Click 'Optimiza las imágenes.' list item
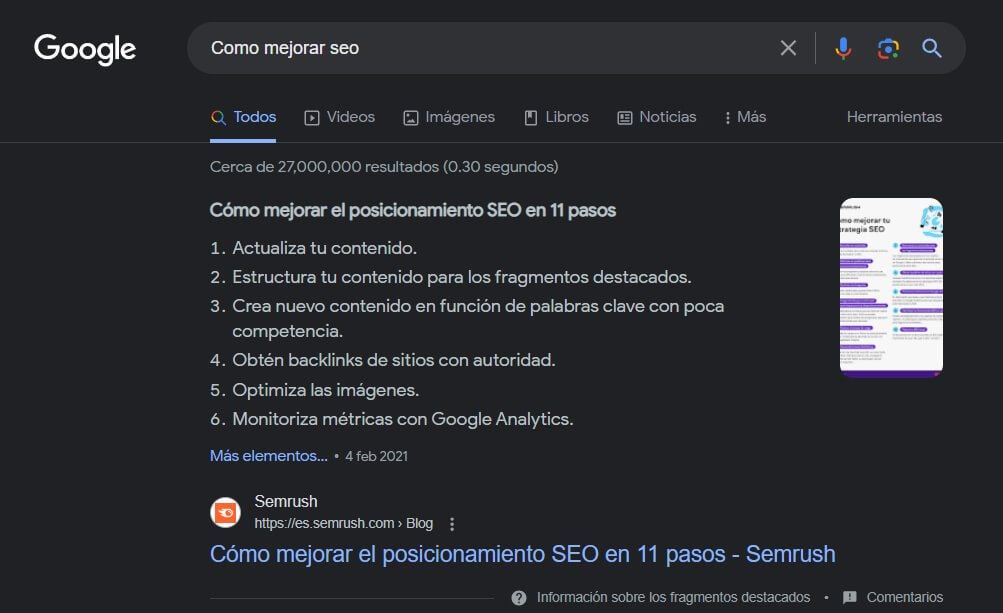Image resolution: width=1003 pixels, height=613 pixels. point(326,390)
